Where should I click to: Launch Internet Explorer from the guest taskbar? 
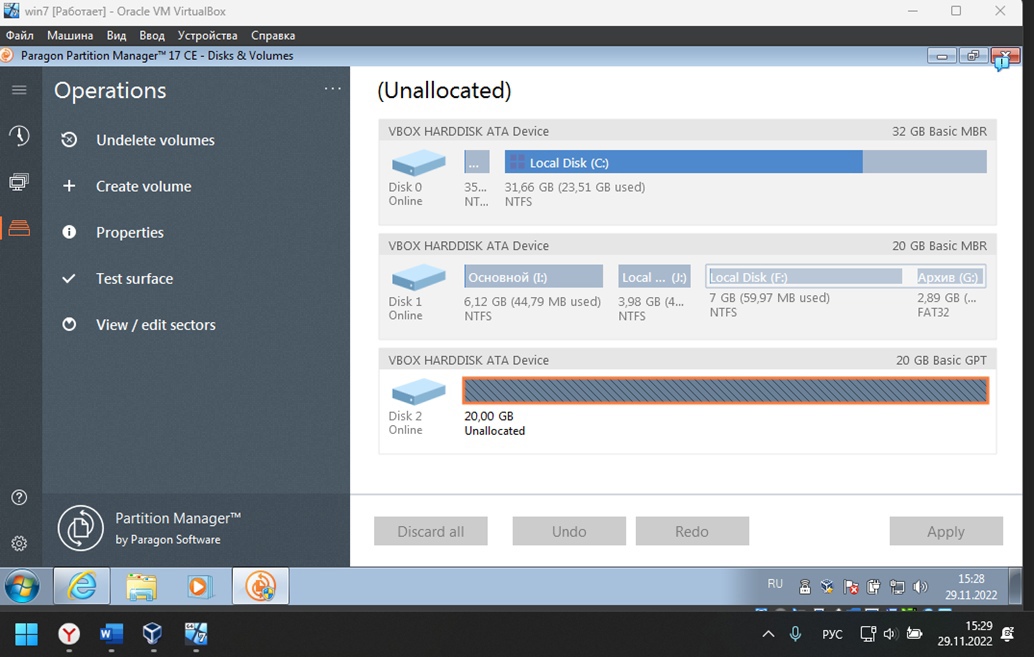[x=82, y=586]
